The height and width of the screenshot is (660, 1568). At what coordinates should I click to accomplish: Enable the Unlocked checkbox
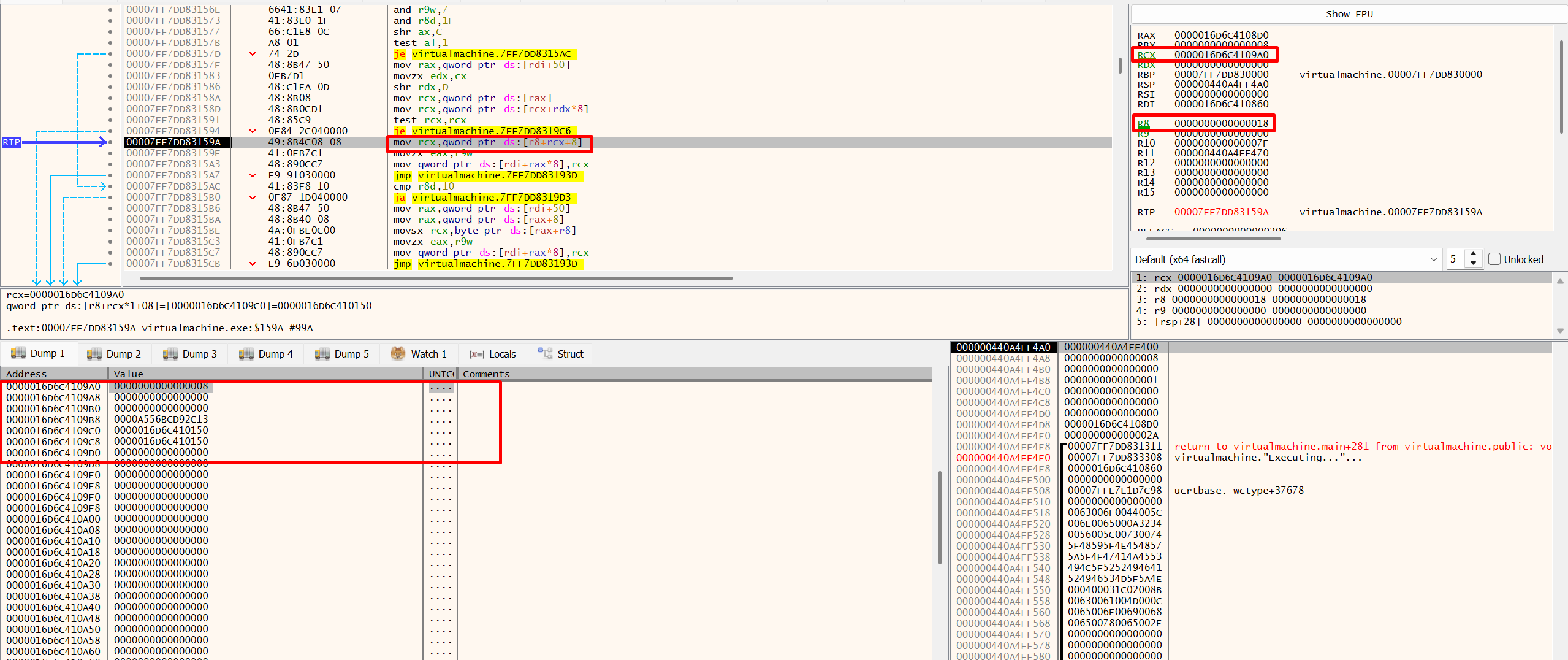pyautogui.click(x=1494, y=259)
